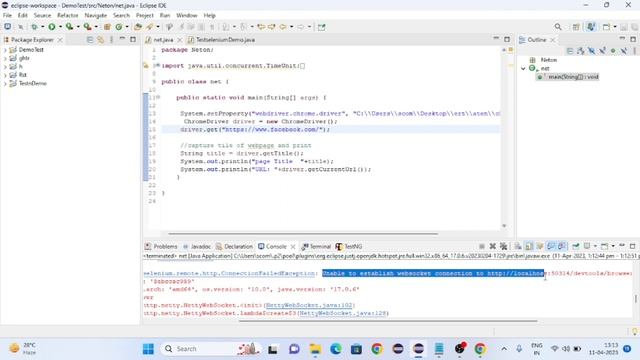Click the Open Type icon in the toolbar

click(138, 27)
